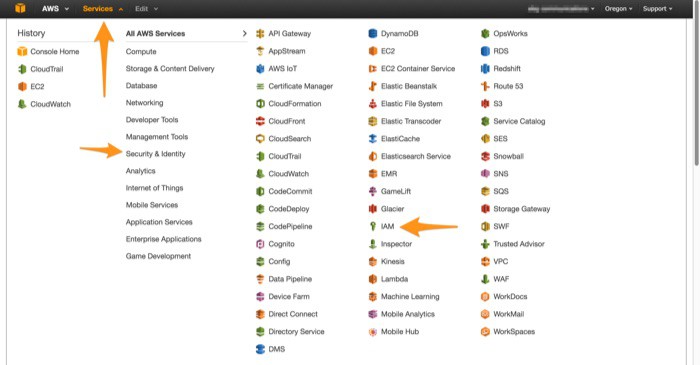This screenshot has height=365, width=700.
Task: Select Storage & Content Delivery category
Action: pos(170,68)
